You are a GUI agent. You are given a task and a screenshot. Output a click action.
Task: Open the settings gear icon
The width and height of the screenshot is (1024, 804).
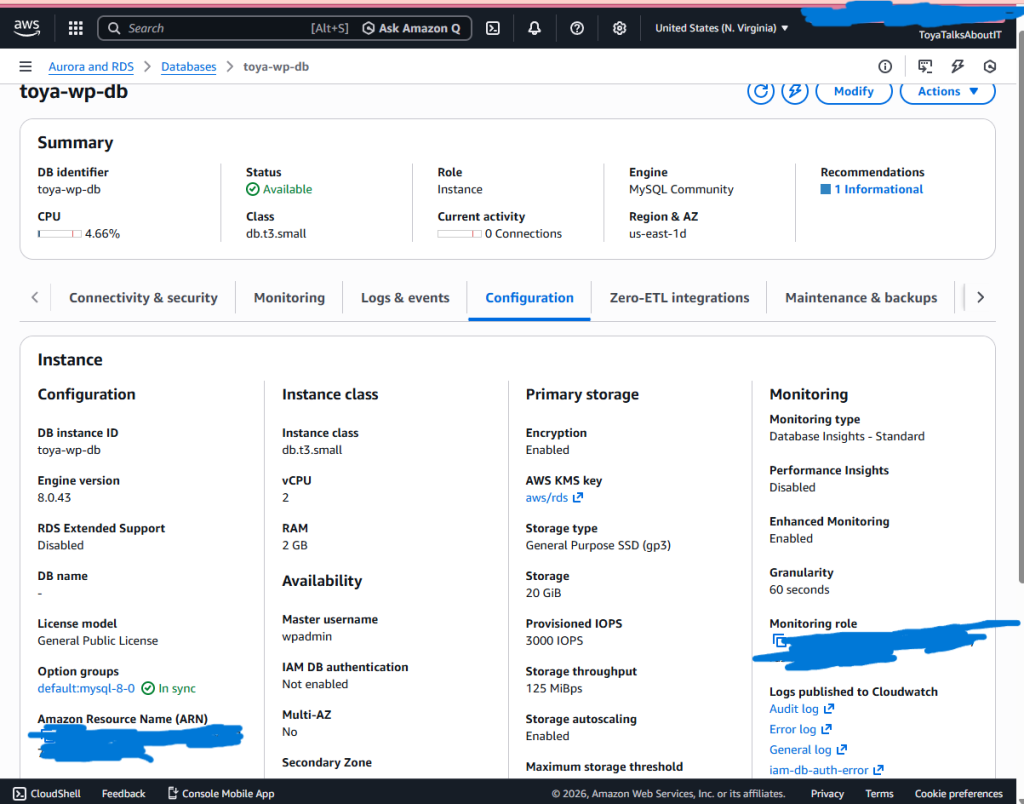pos(619,28)
